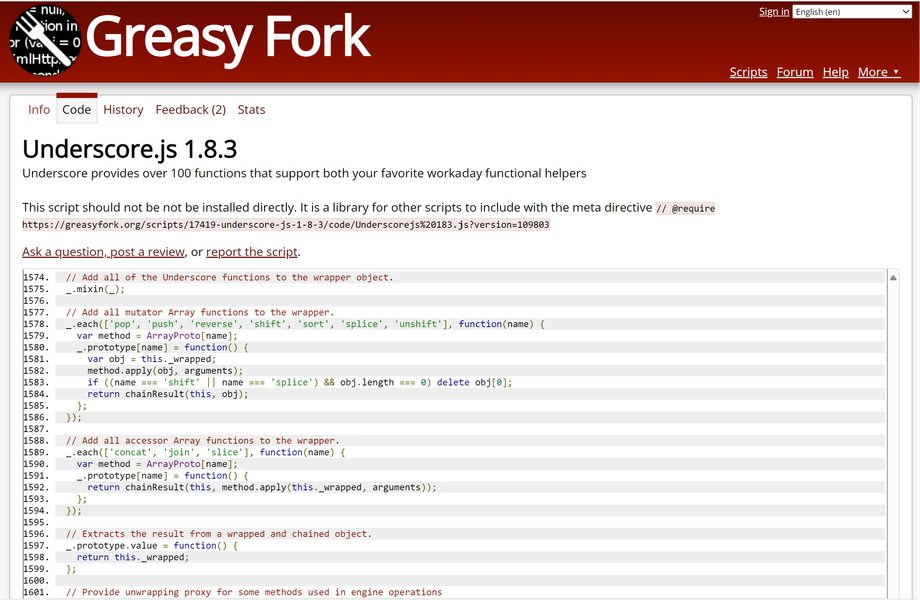
Task: Click line 1592 returning method.apply of this._wrapped
Action: [x=262, y=487]
